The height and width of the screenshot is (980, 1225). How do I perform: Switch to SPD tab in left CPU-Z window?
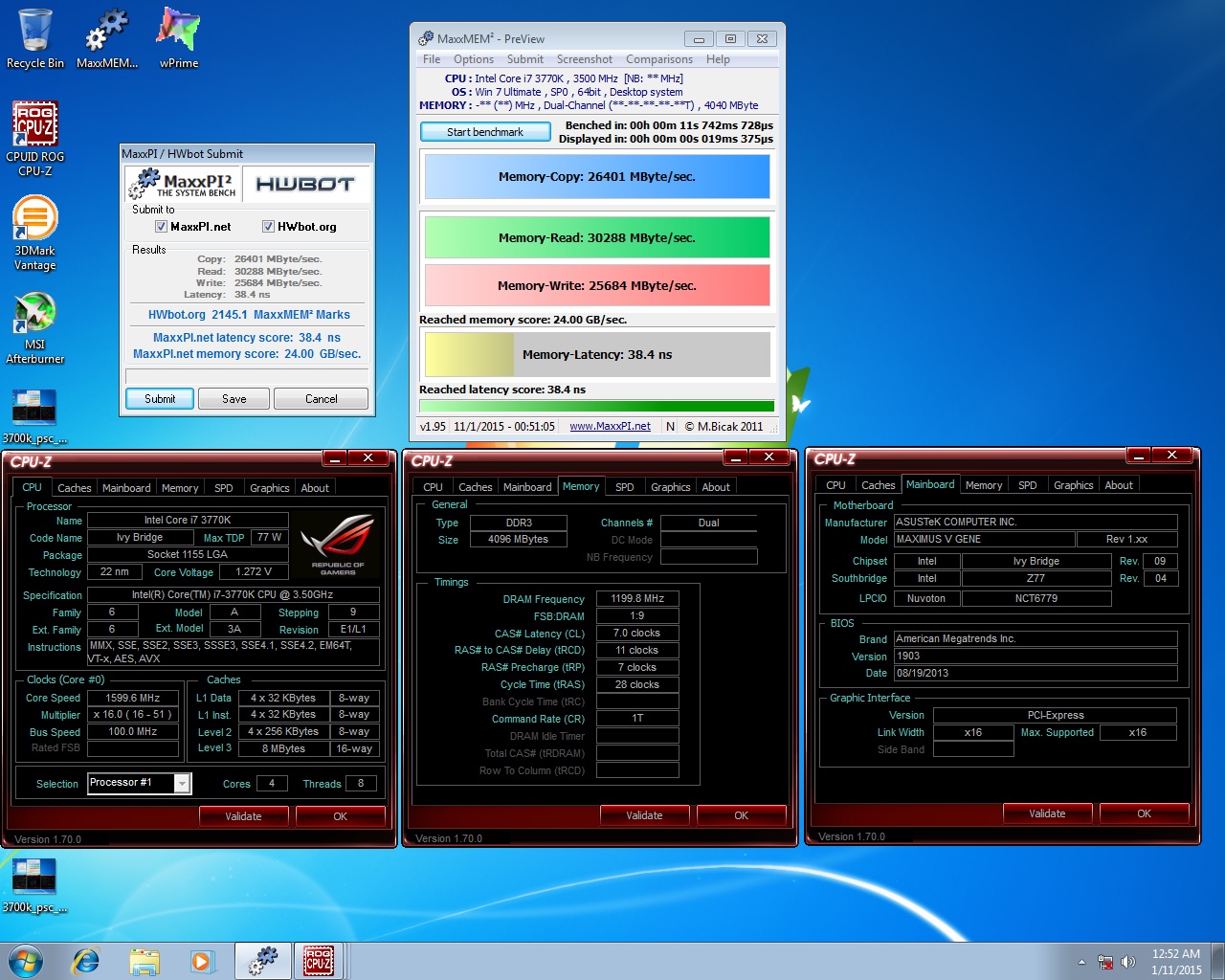point(224,488)
